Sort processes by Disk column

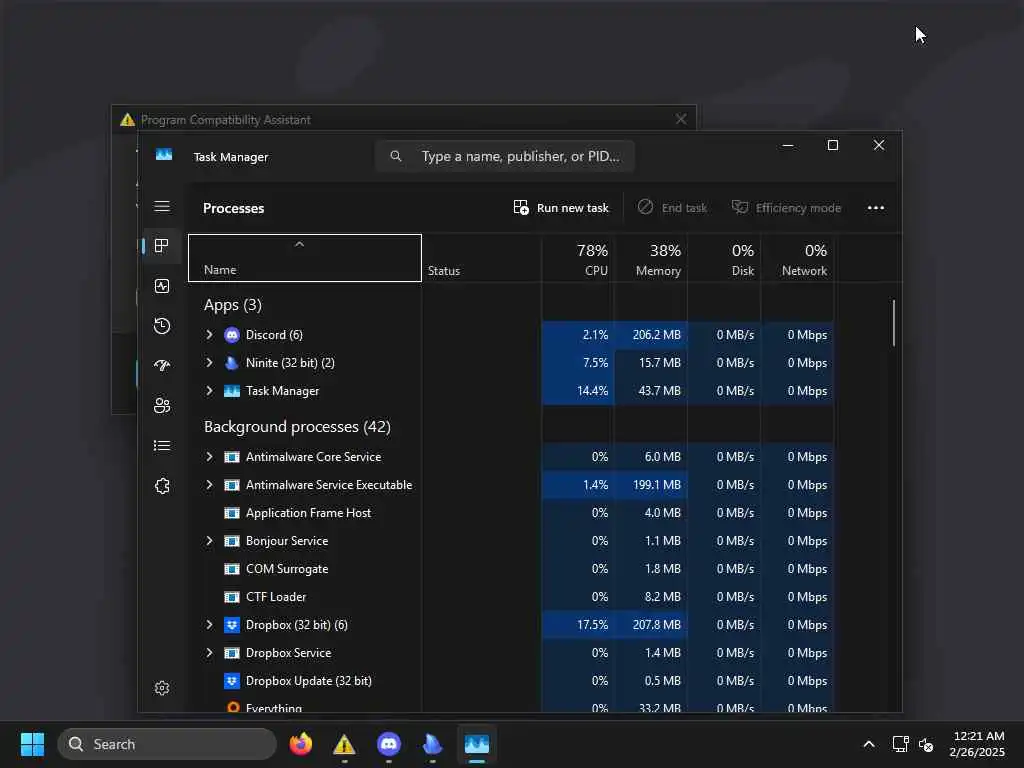point(724,258)
